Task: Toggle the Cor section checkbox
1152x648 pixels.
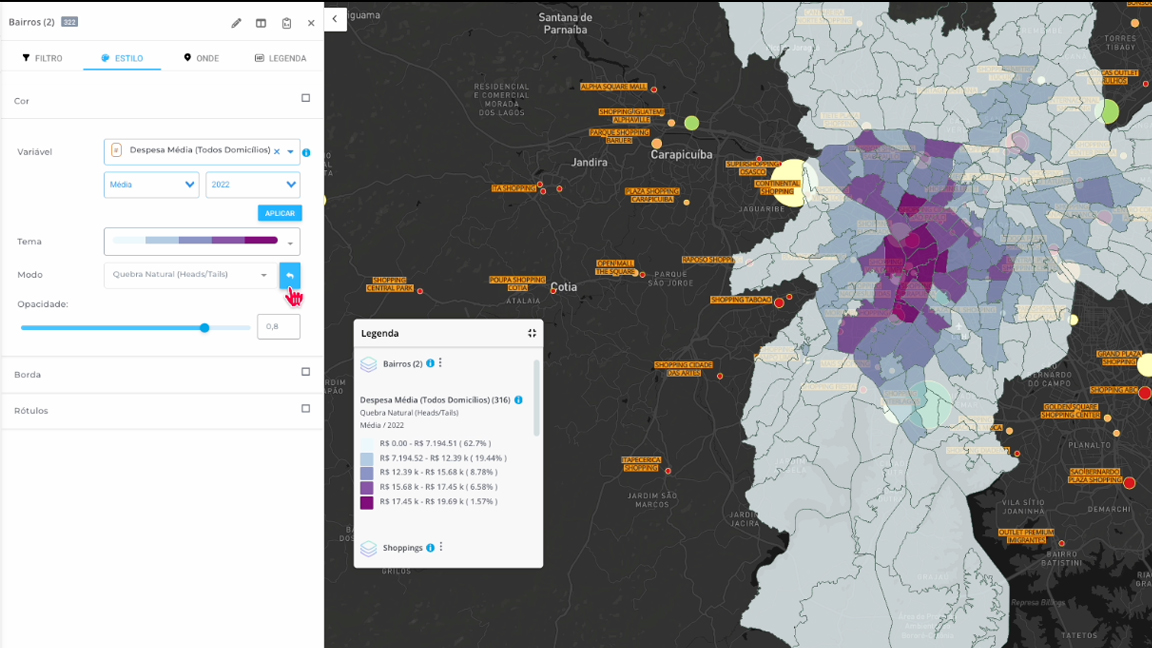Action: pyautogui.click(x=306, y=98)
